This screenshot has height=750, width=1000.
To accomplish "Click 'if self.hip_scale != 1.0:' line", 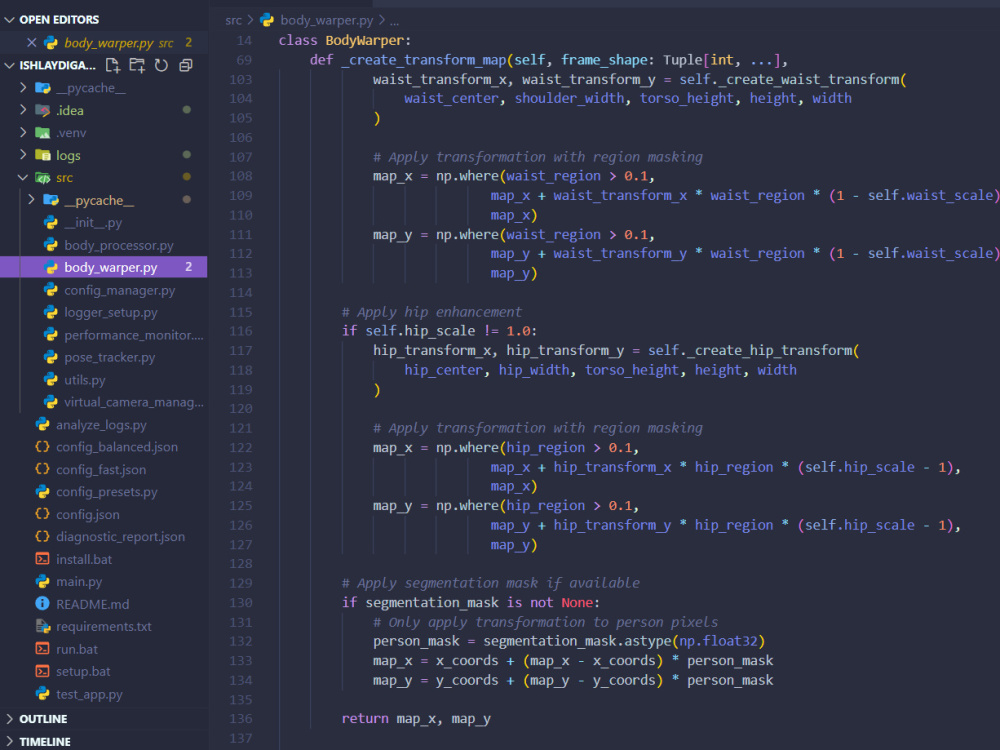I will click(439, 331).
